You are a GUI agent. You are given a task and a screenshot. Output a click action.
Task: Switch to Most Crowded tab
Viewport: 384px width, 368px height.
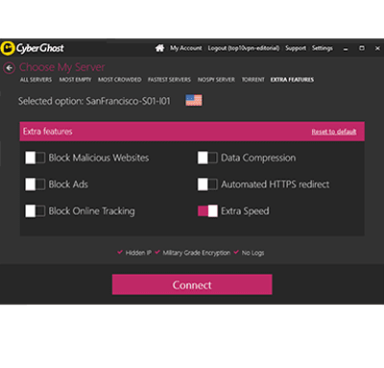[x=120, y=80]
